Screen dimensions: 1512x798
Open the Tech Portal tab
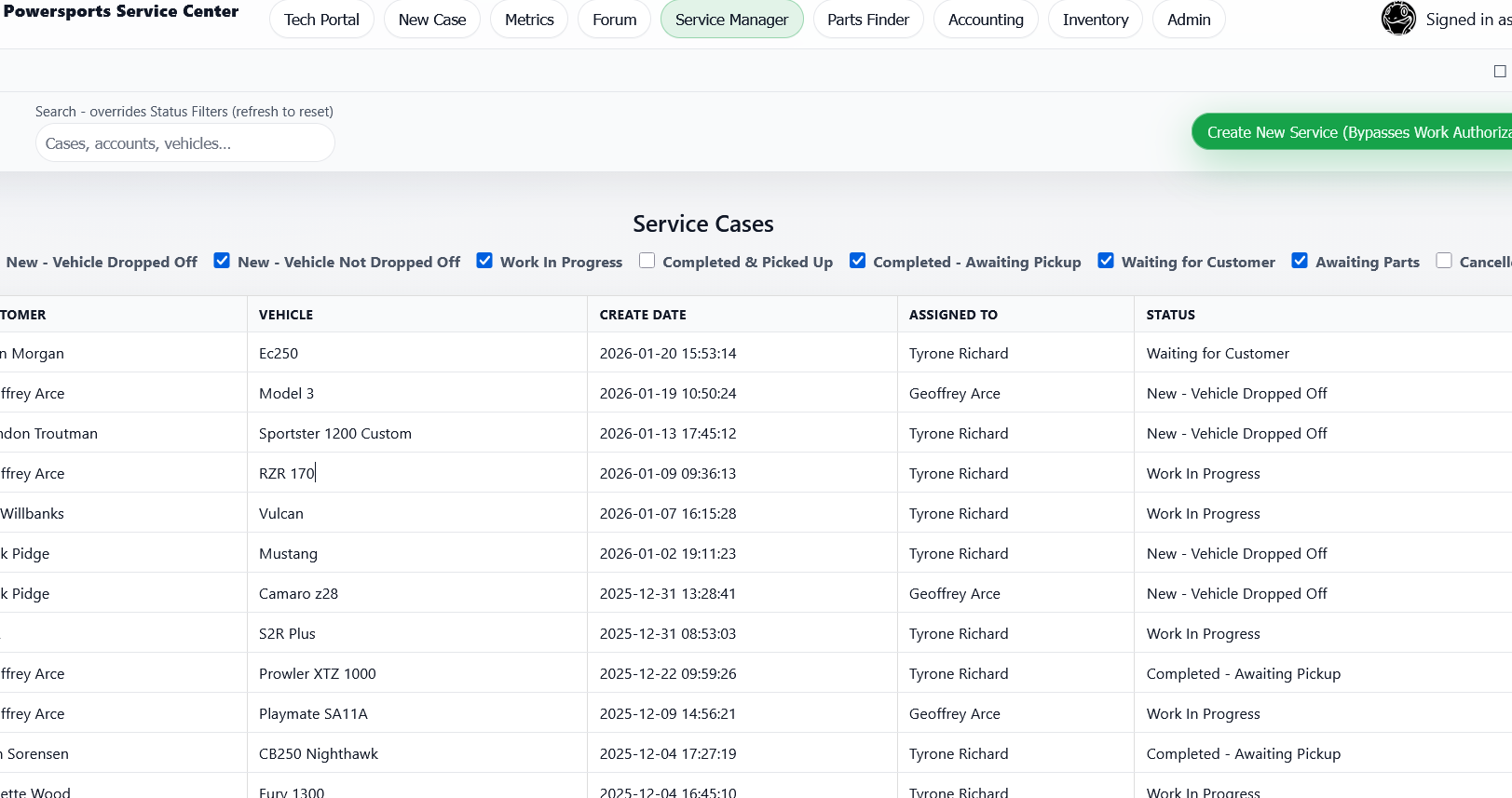click(x=321, y=20)
